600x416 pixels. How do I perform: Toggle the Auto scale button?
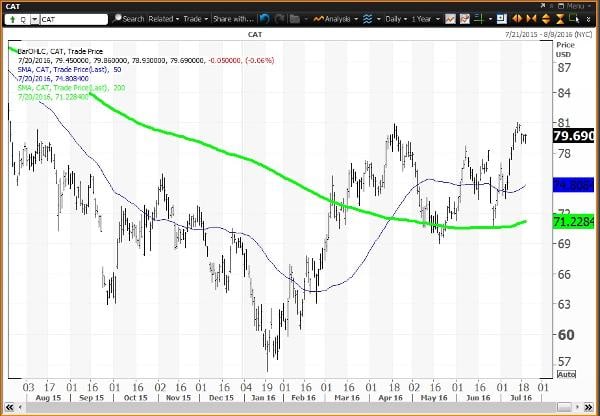click(x=565, y=374)
